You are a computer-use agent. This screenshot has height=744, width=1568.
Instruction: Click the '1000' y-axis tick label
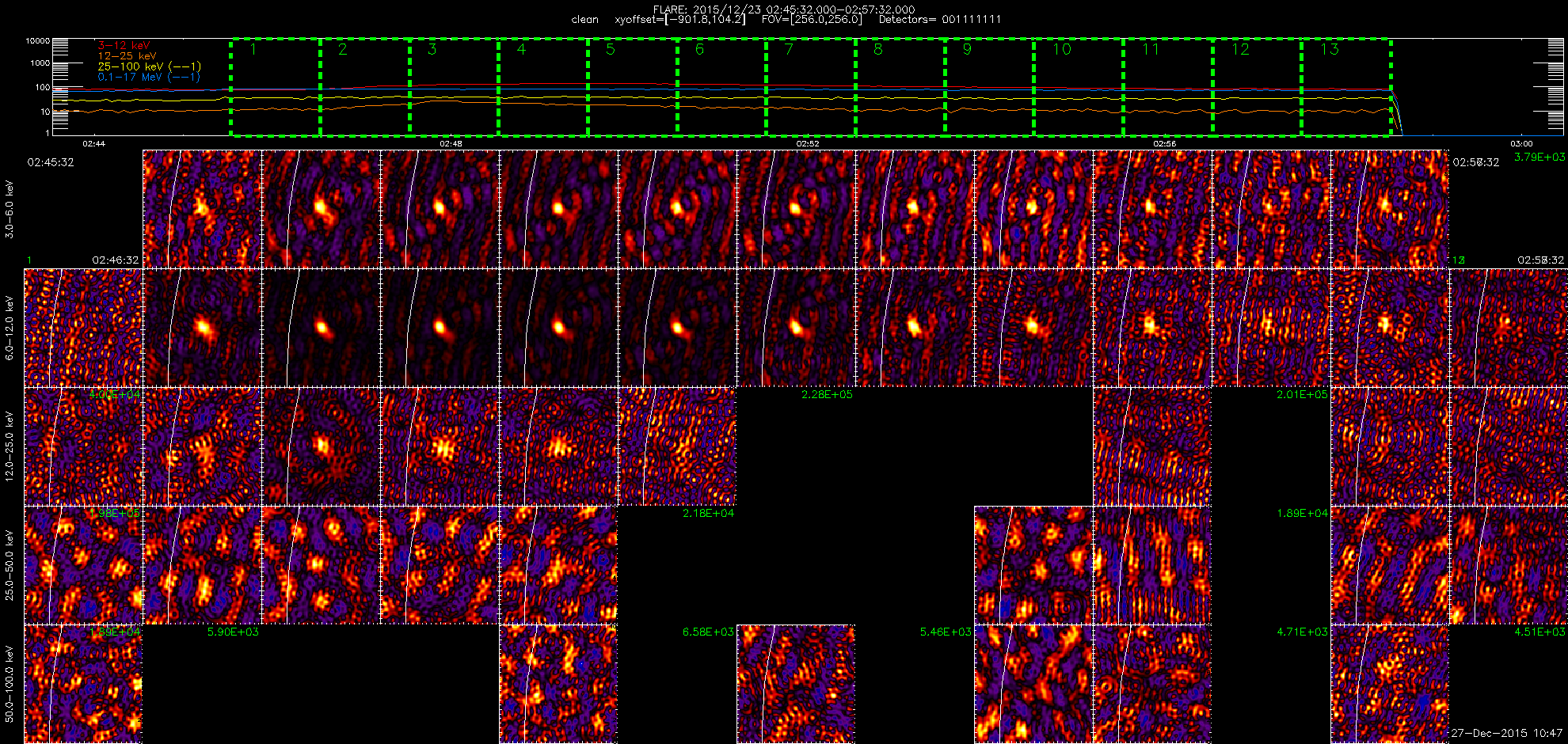(40, 63)
